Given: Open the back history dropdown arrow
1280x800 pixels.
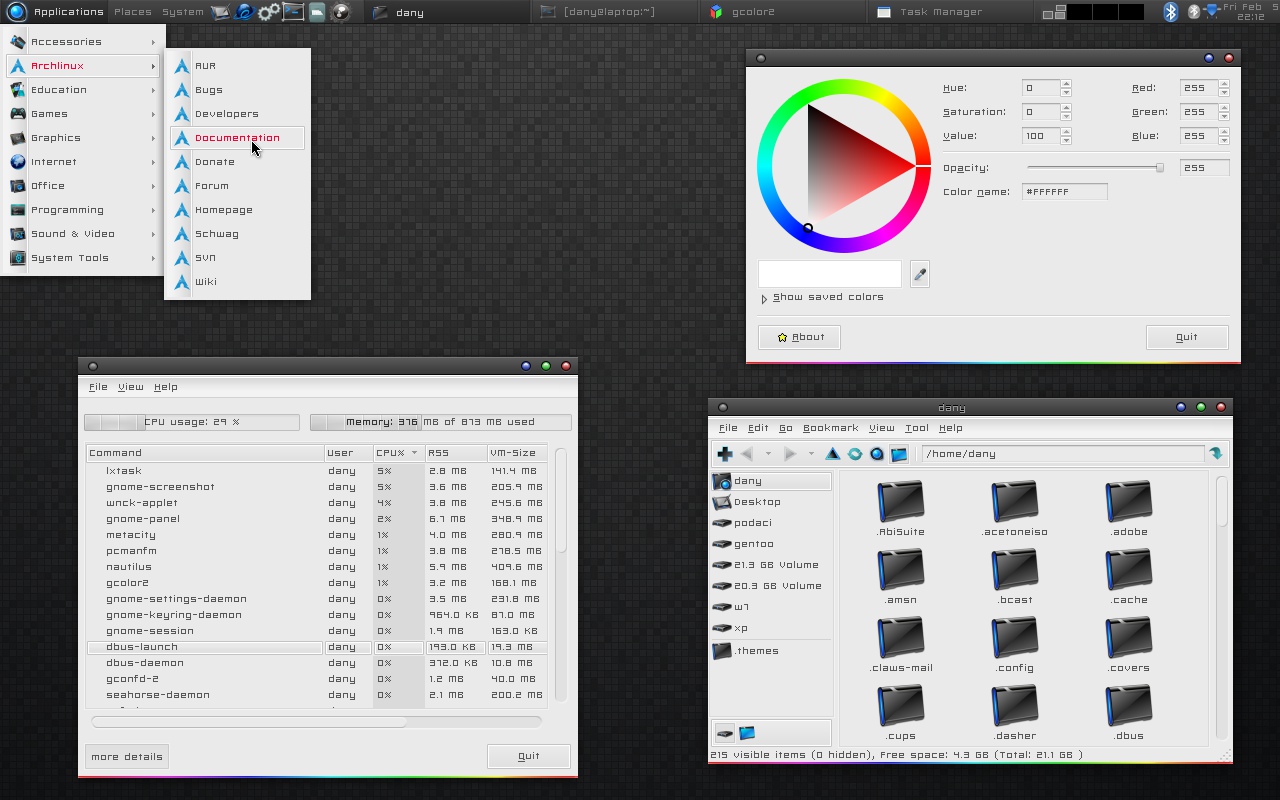Looking at the screenshot, I should coord(768,454).
